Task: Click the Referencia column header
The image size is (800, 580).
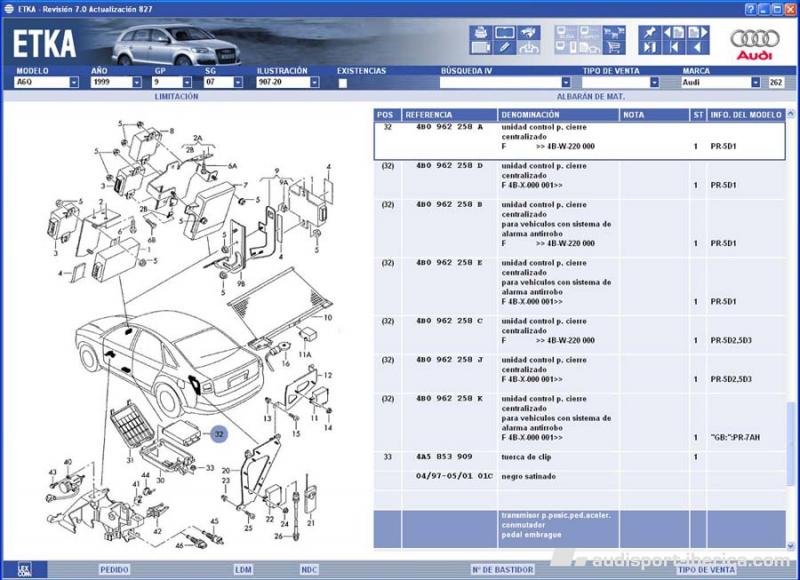Action: click(449, 115)
